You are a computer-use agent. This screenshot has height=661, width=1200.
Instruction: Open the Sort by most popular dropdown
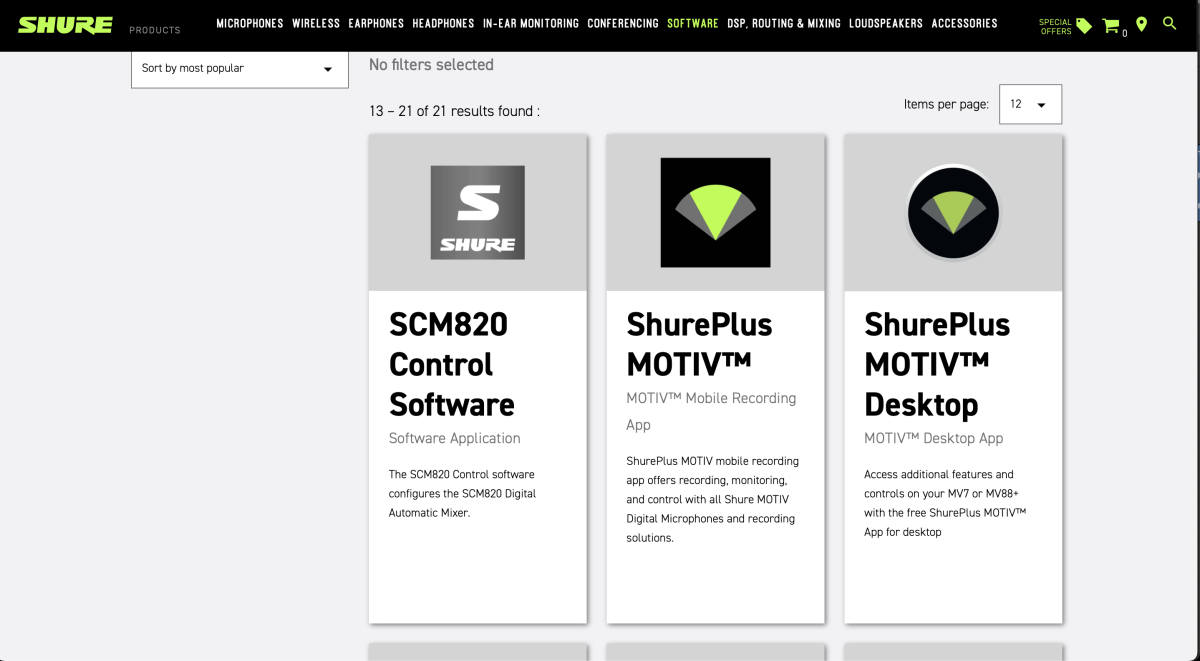(x=240, y=69)
